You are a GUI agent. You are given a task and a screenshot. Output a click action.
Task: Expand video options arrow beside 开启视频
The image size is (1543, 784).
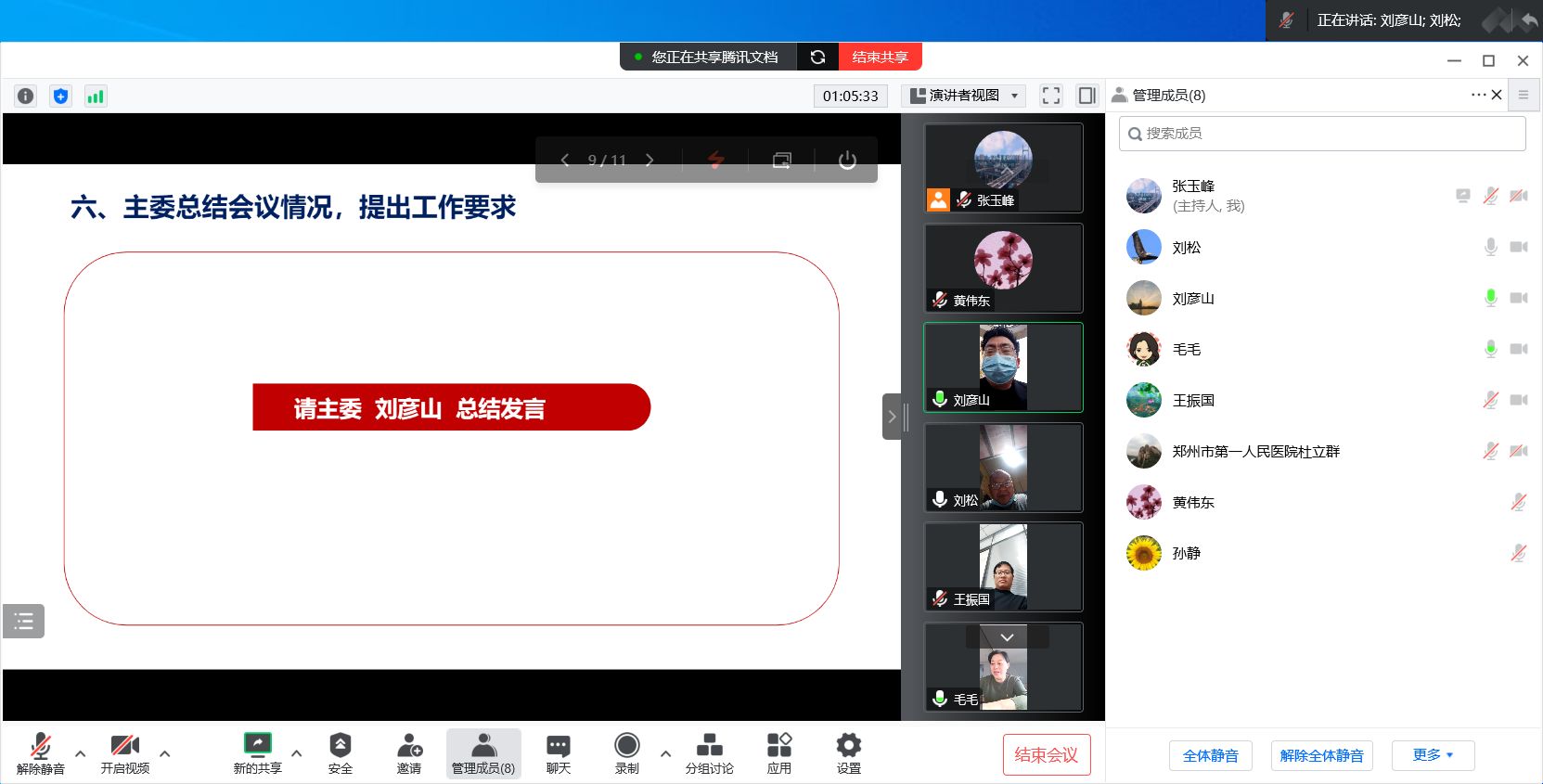pyautogui.click(x=165, y=753)
